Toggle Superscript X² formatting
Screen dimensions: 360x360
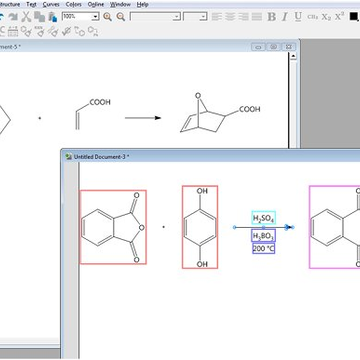tap(339, 16)
